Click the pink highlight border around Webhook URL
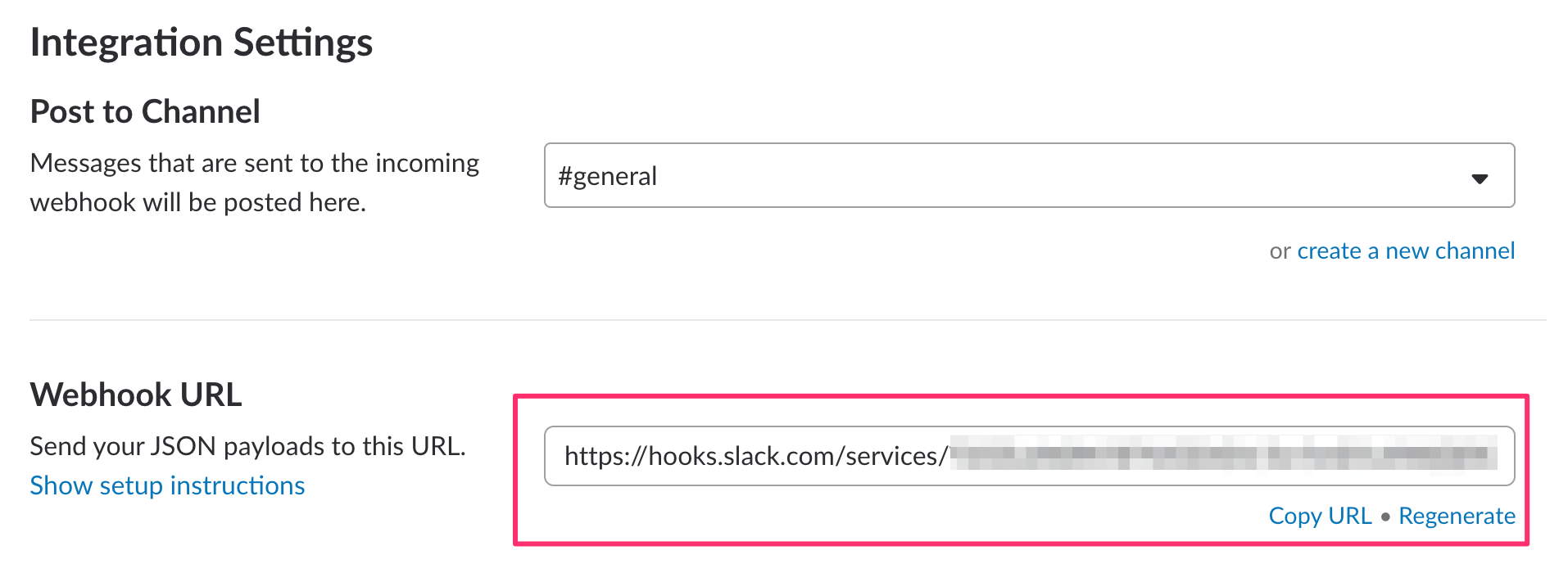Viewport: 1568px width, 573px height. (x=1021, y=397)
